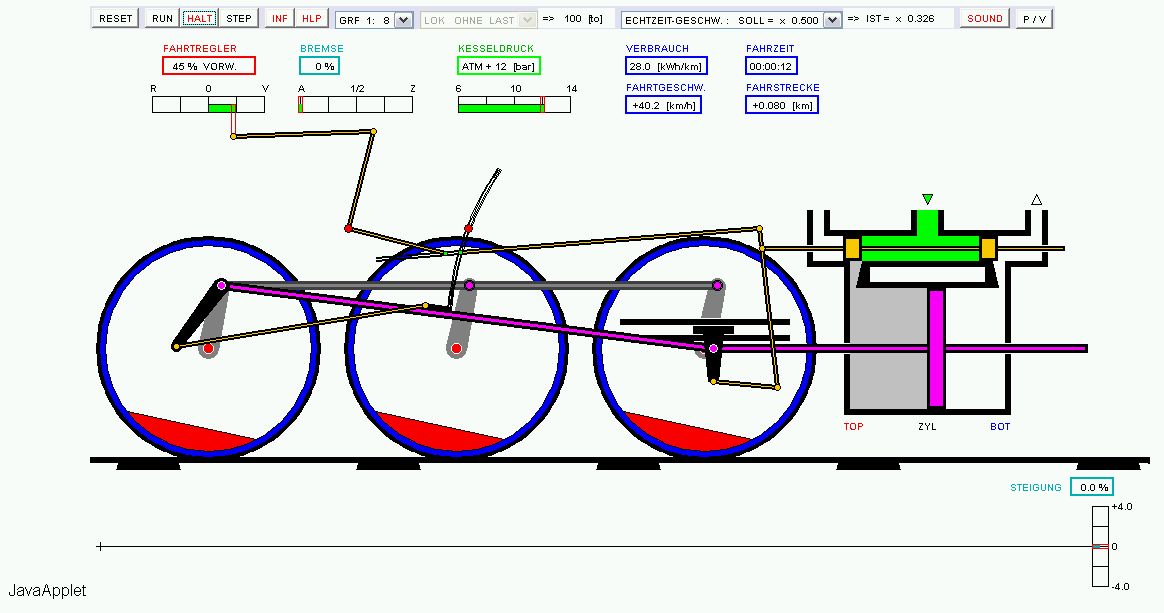Switch to the P / V diagram view

coord(1034,19)
